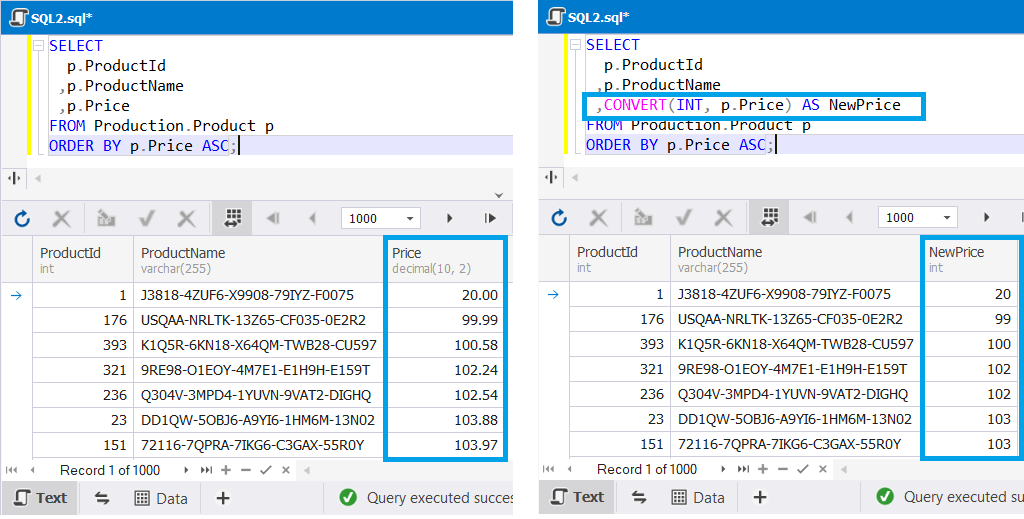Click the X icon beside refresh, Price grid

[61, 219]
